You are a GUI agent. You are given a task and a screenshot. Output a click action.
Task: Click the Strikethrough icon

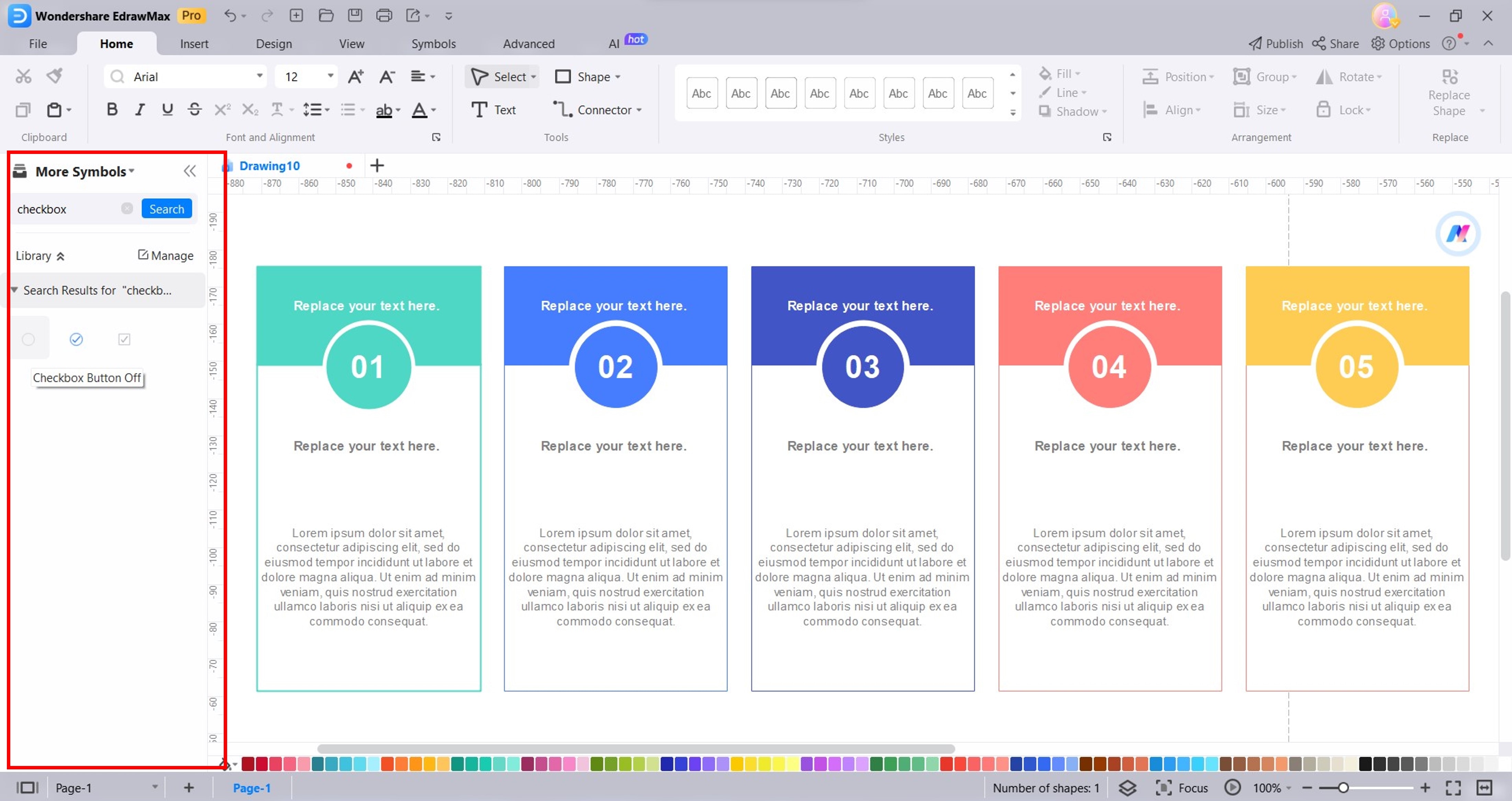195,110
